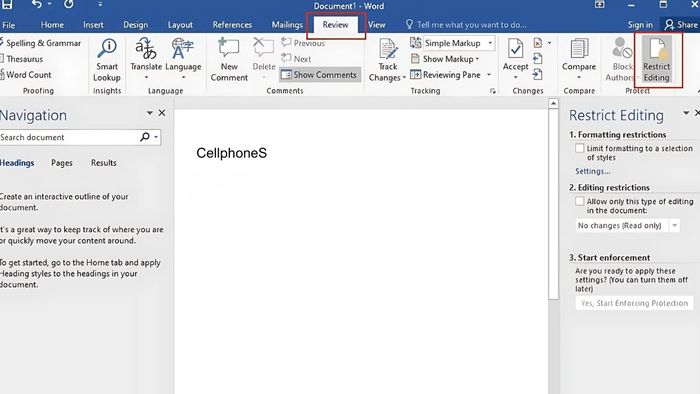Open the File menu
This screenshot has width=700, height=394.
(8, 25)
